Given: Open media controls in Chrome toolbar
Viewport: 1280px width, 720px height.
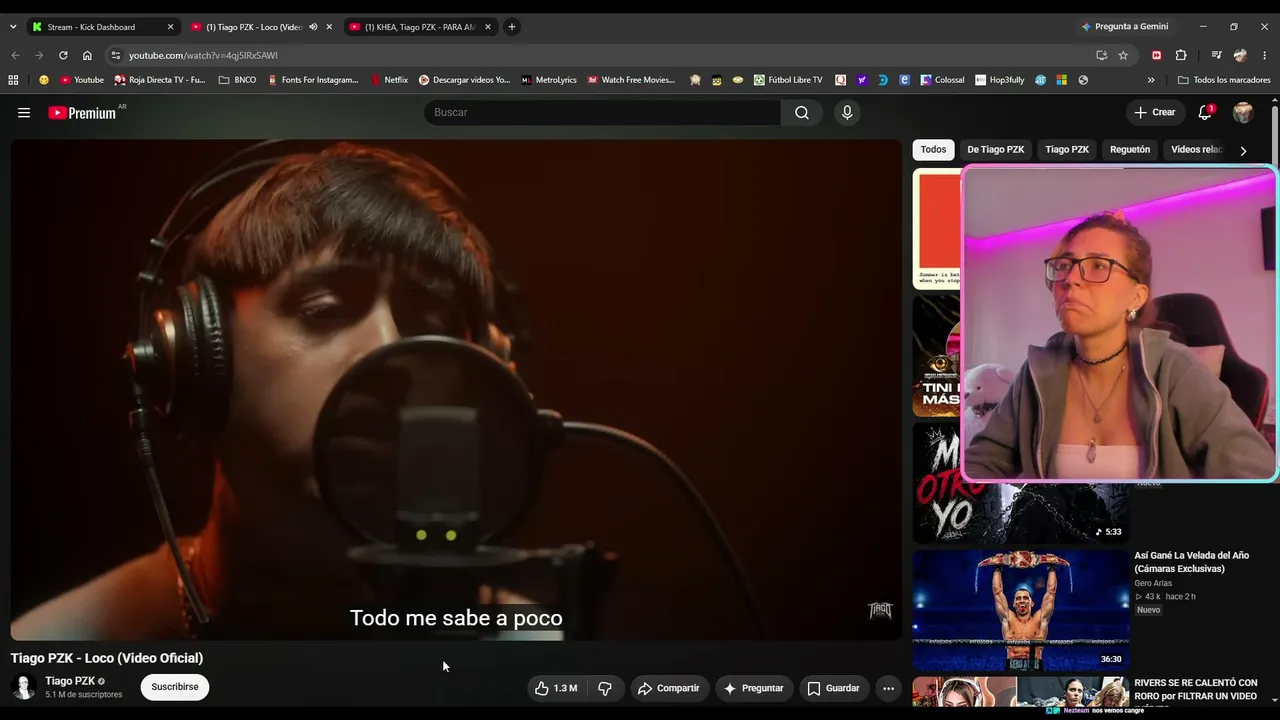Looking at the screenshot, I should click(x=1216, y=55).
